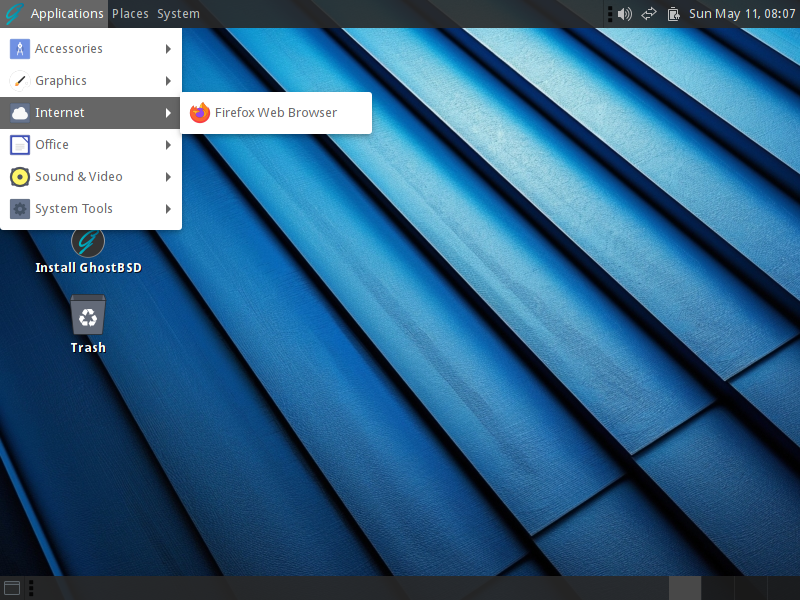Click the volume speaker tray icon
Screen dimensions: 800x600
pos(624,14)
